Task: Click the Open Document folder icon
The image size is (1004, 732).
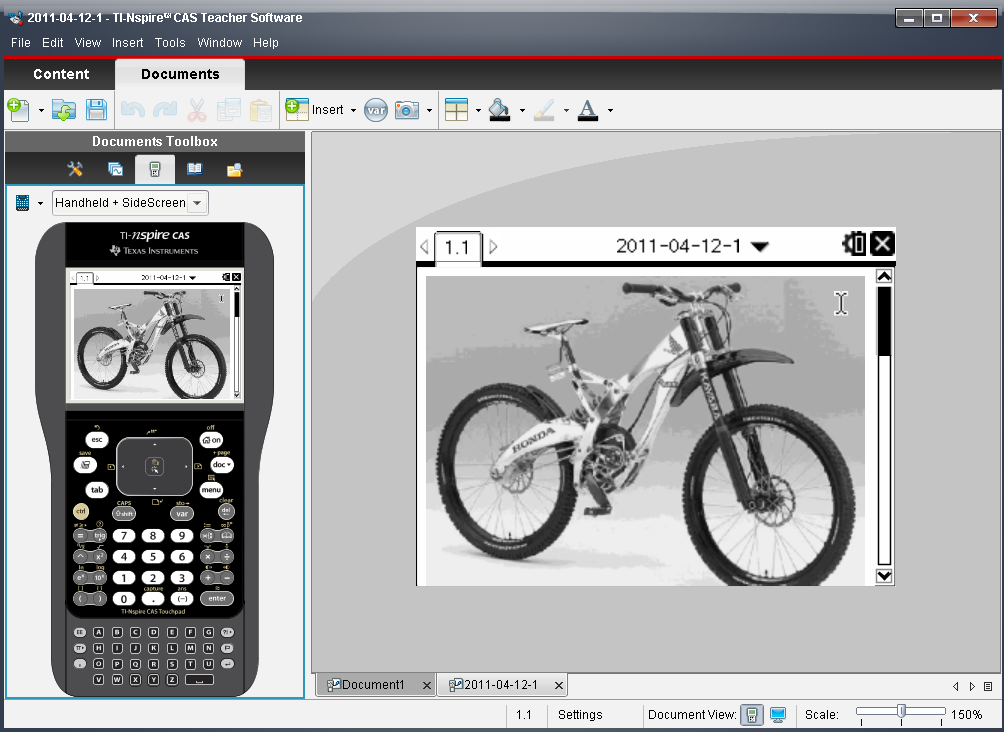Action: pos(64,110)
